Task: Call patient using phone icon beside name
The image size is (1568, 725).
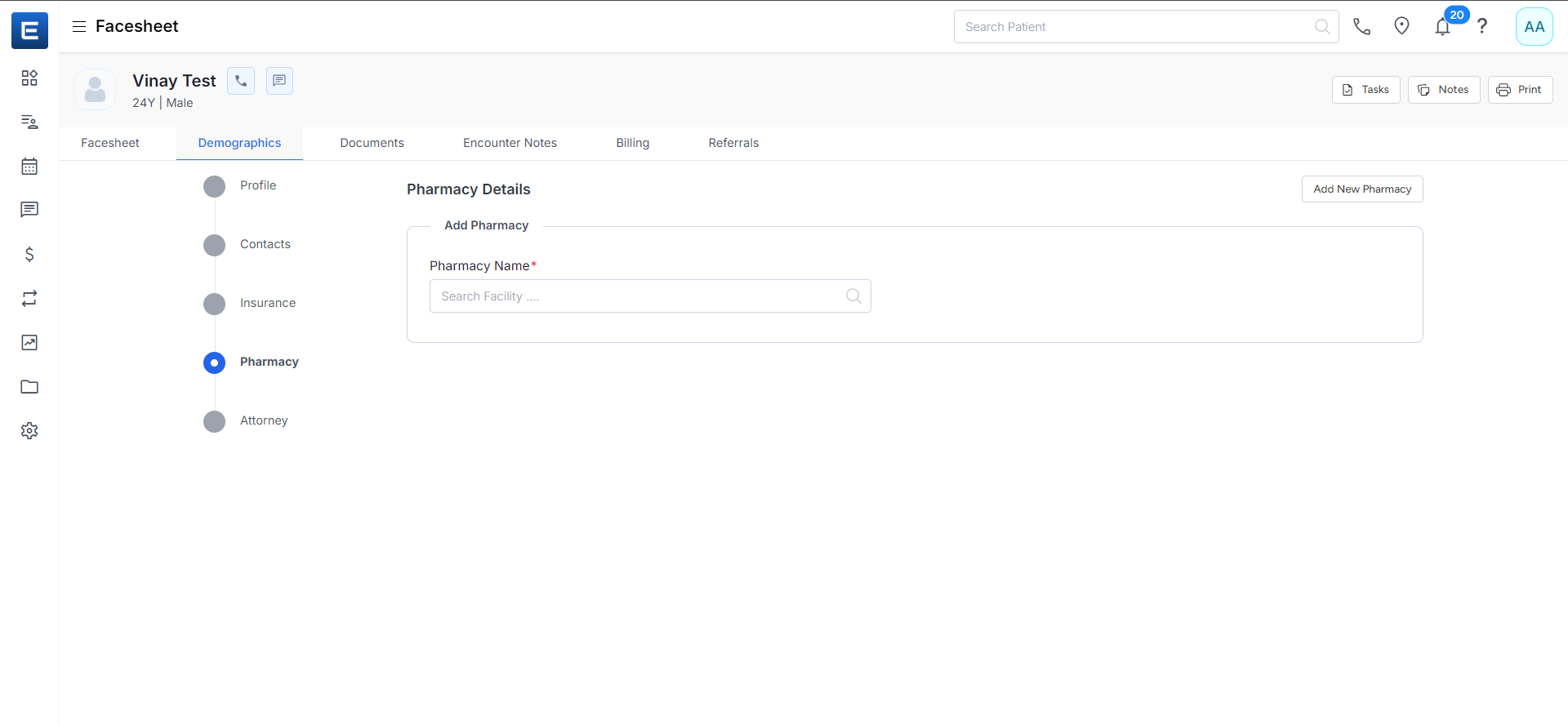Action: click(x=241, y=81)
